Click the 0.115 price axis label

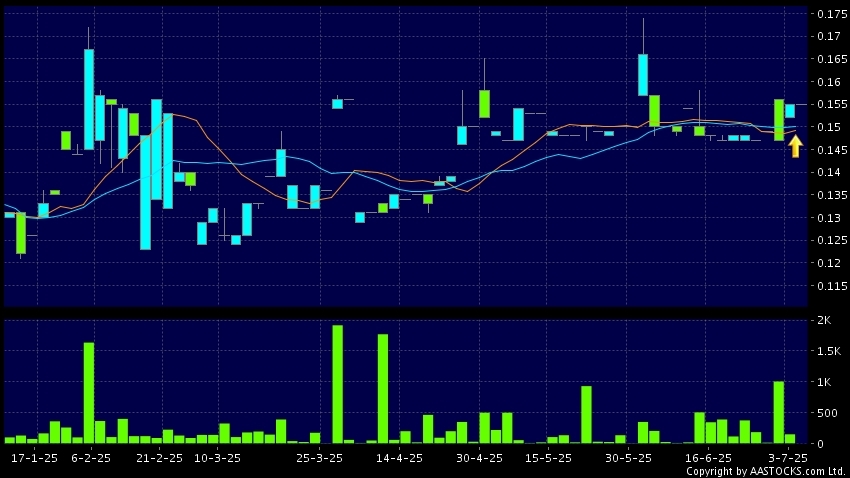coord(832,286)
